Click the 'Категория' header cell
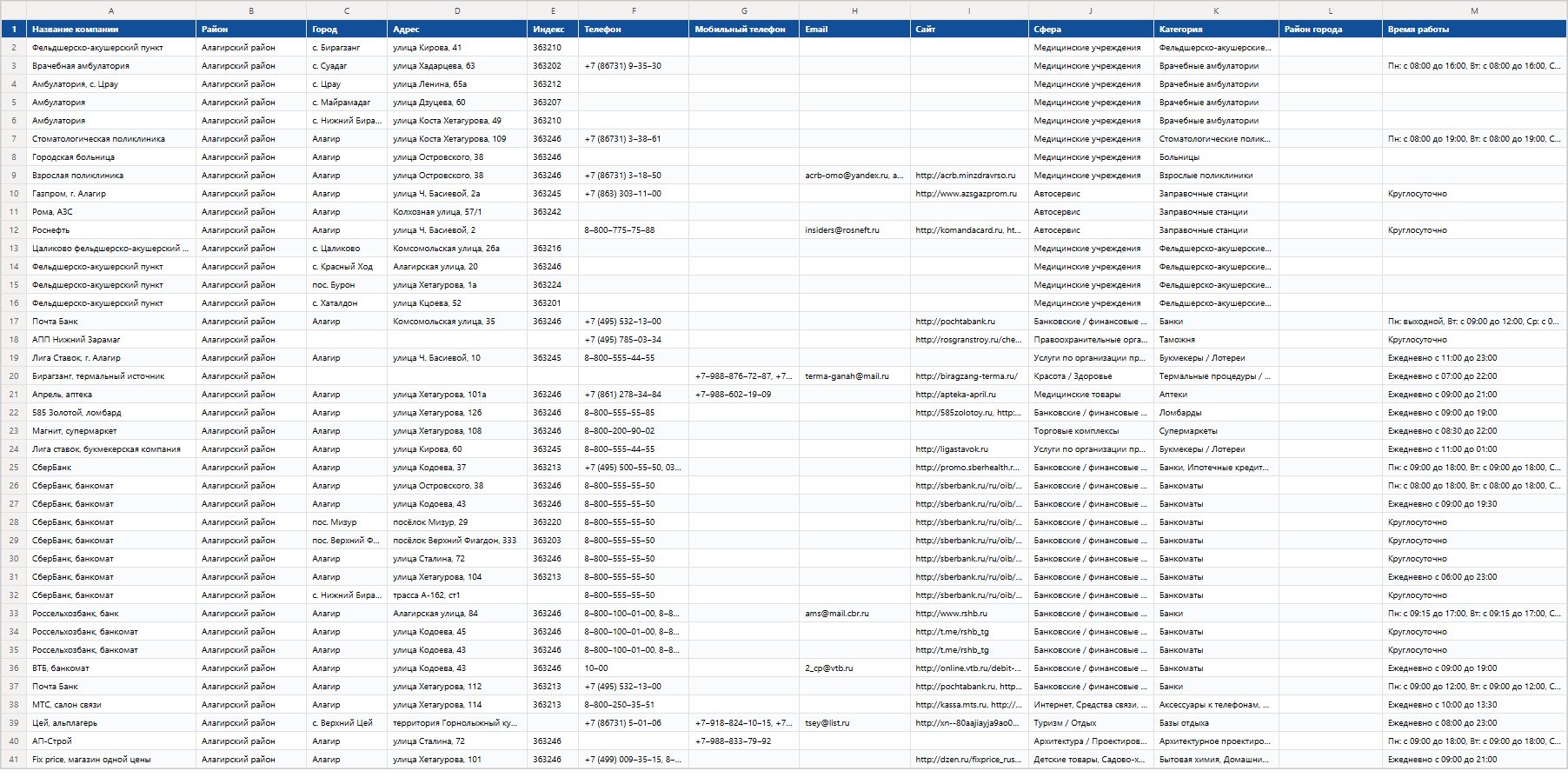The image size is (1568, 784). click(x=1216, y=29)
